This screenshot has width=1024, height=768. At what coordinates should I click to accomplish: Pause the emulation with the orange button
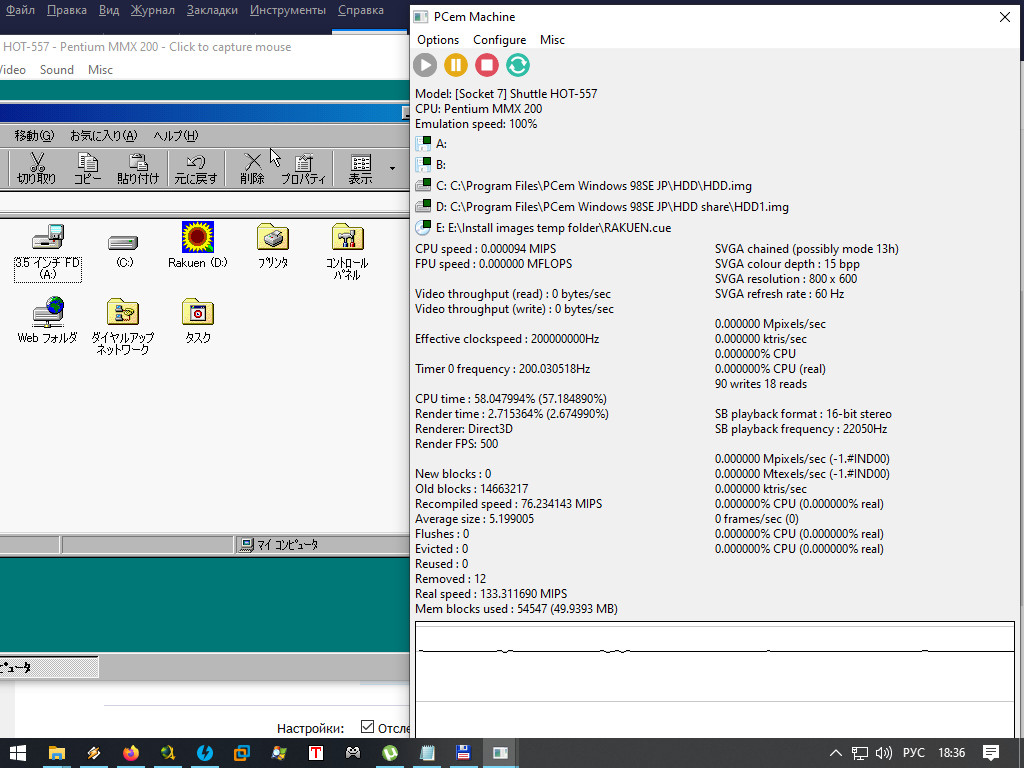click(x=456, y=65)
